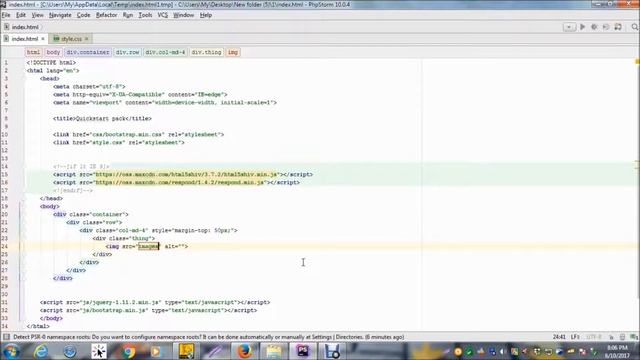Screen dimensions: 640x360
Task: Click the memory indicator icon in status bar
Action: tap(633, 337)
